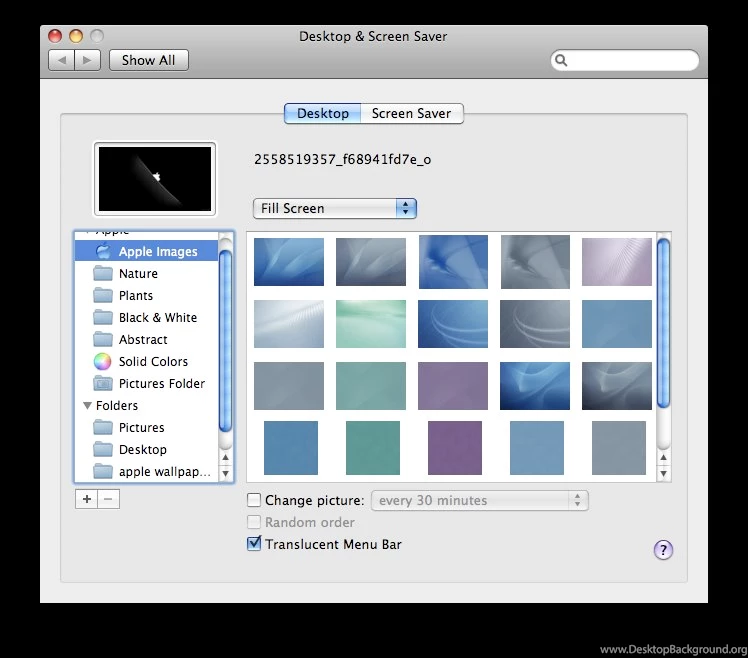Open the every 30 minutes interval dropdown
The image size is (748, 658).
pyautogui.click(x=479, y=500)
